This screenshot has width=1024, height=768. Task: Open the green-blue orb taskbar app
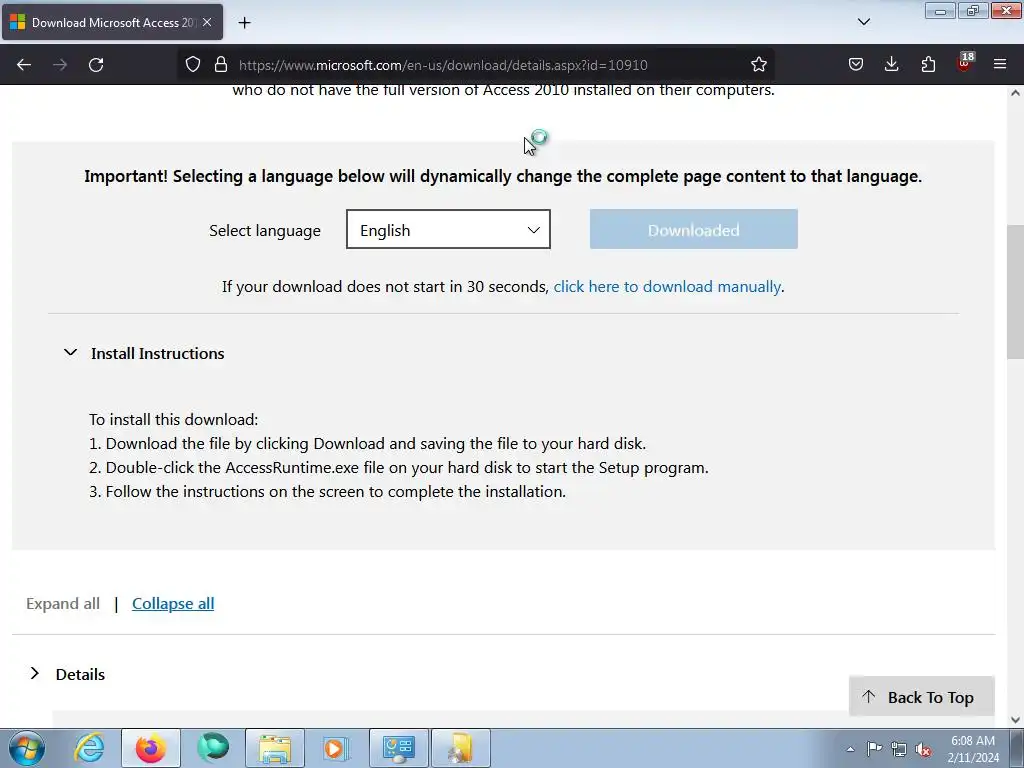pyautogui.click(x=213, y=748)
